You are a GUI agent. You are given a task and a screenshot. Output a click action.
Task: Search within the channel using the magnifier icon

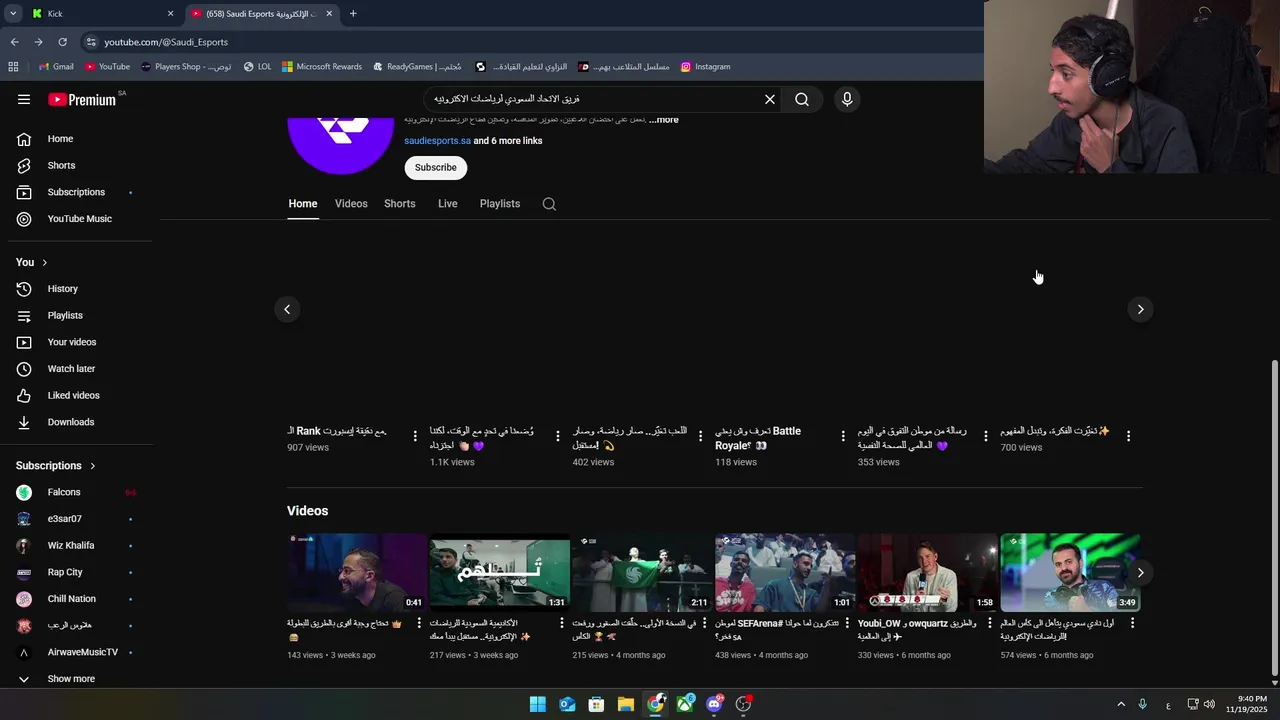pos(549,204)
